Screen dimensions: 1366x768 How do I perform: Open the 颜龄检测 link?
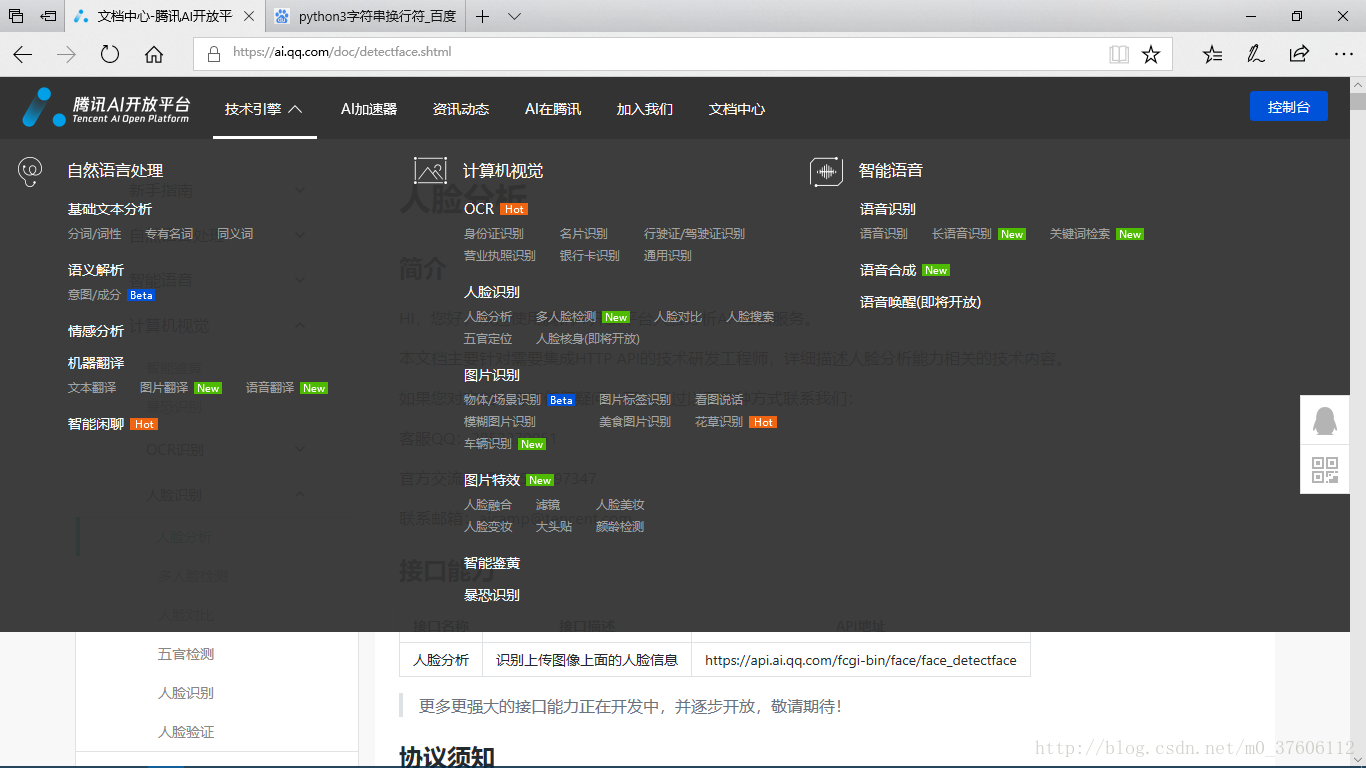(x=620, y=527)
